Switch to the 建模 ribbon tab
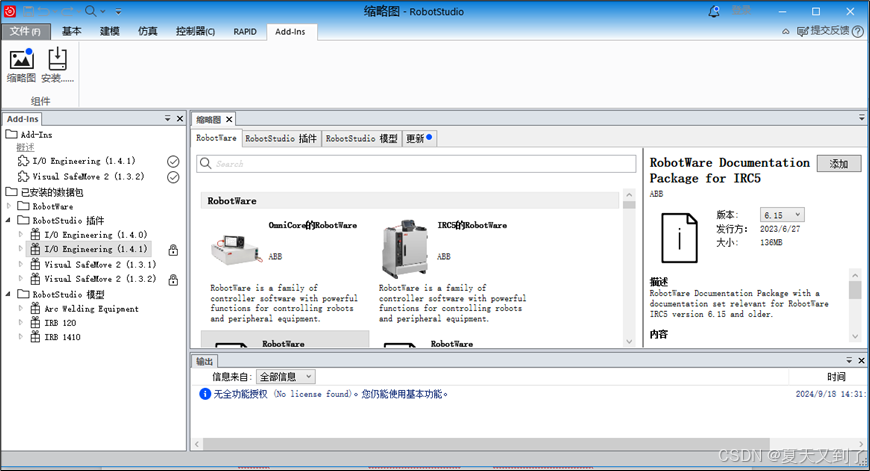The image size is (870, 471). click(x=110, y=32)
